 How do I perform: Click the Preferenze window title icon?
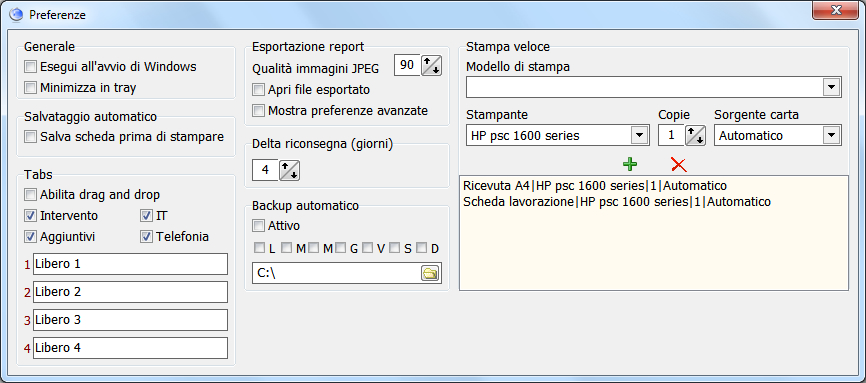click(17, 14)
